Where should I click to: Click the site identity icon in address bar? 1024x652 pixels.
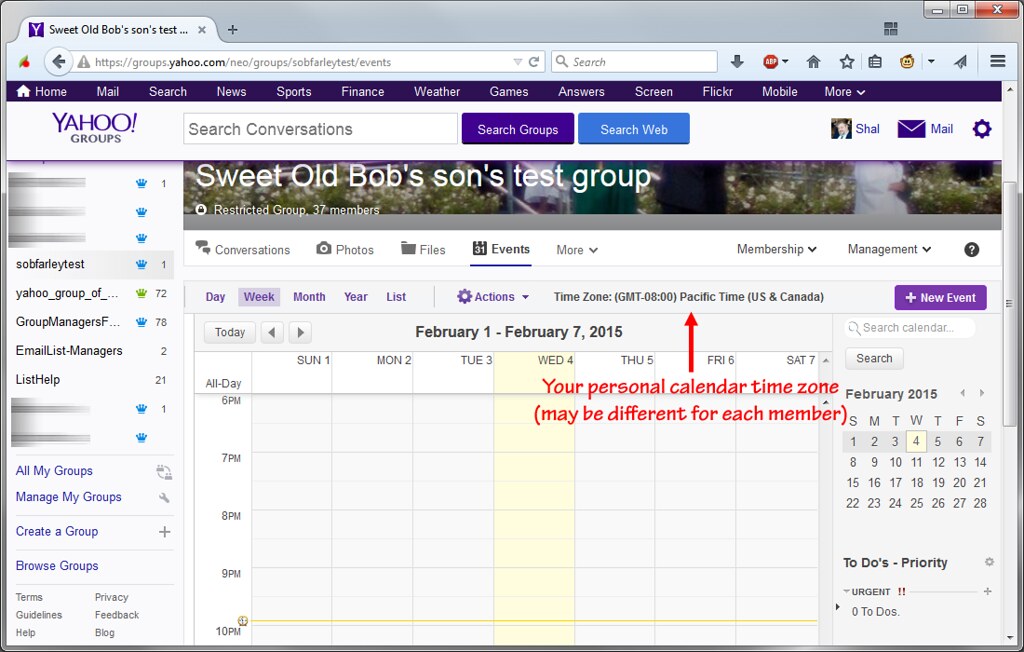tap(84, 62)
